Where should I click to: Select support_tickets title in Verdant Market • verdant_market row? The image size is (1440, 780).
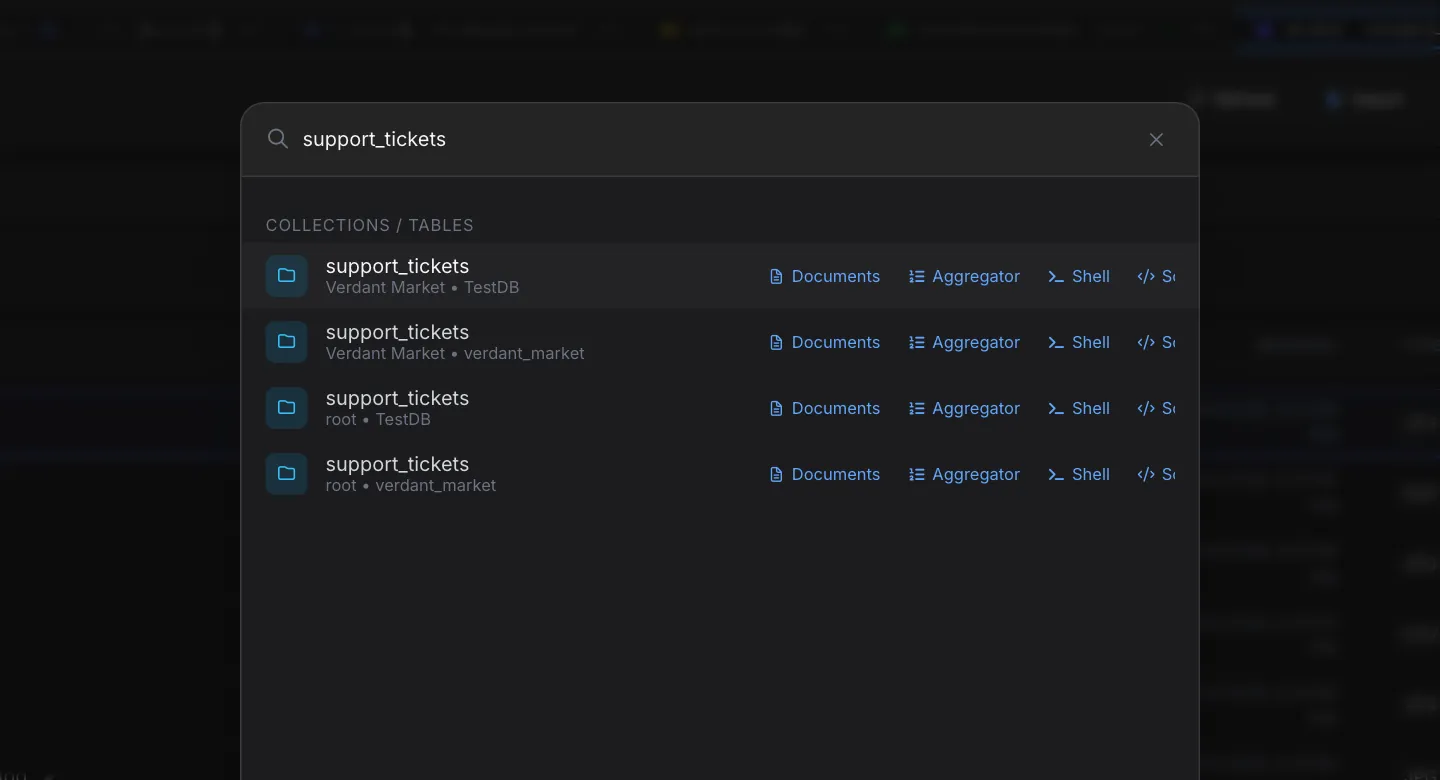tap(397, 332)
